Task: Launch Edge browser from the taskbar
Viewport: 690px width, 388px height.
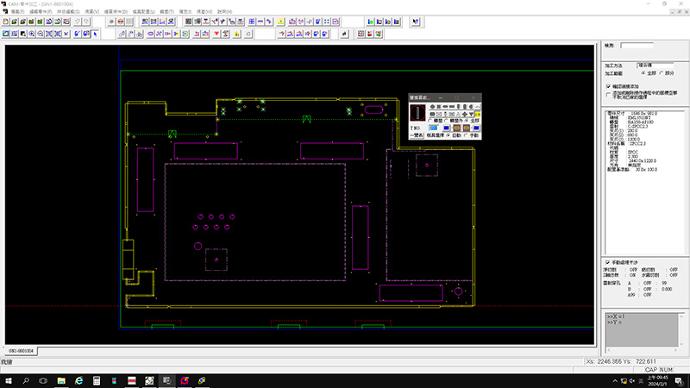Action: 79,381
